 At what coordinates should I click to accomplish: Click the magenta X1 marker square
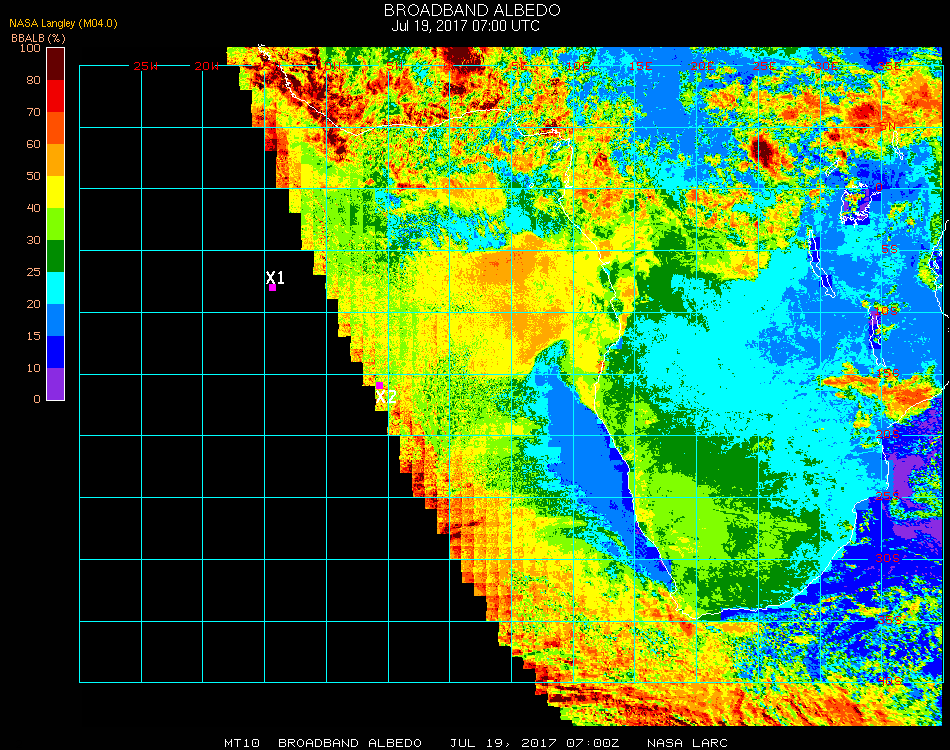click(273, 288)
